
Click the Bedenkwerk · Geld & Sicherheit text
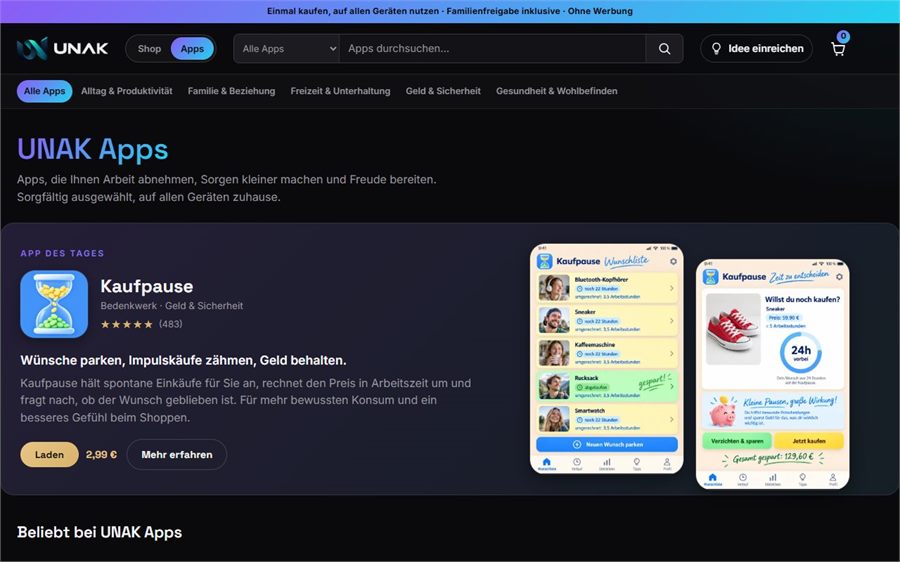point(172,306)
